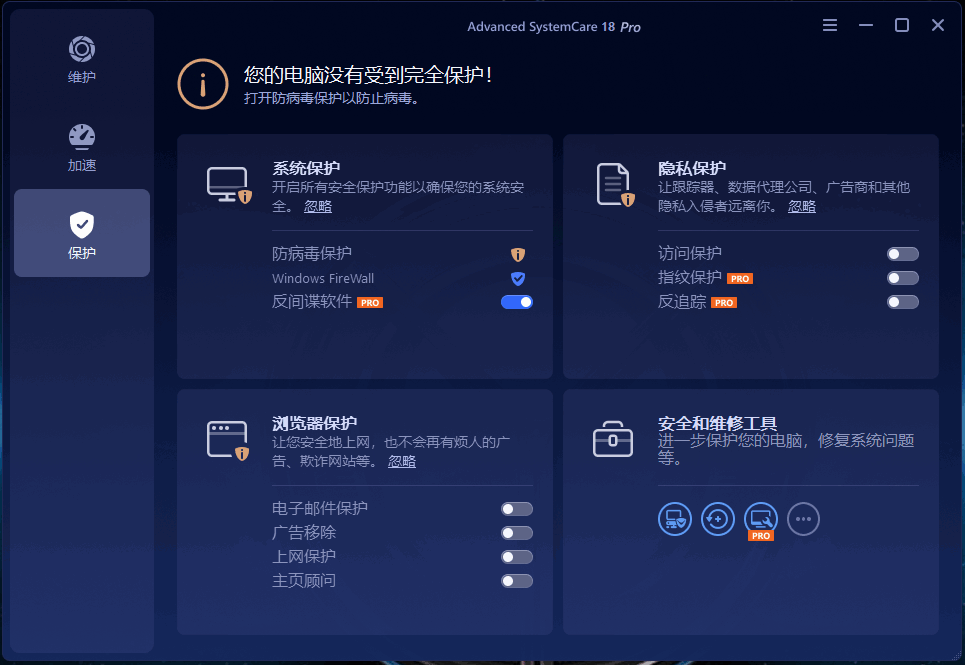965x665 pixels.
Task: Open the hamburger options menu
Action: click(x=830, y=25)
